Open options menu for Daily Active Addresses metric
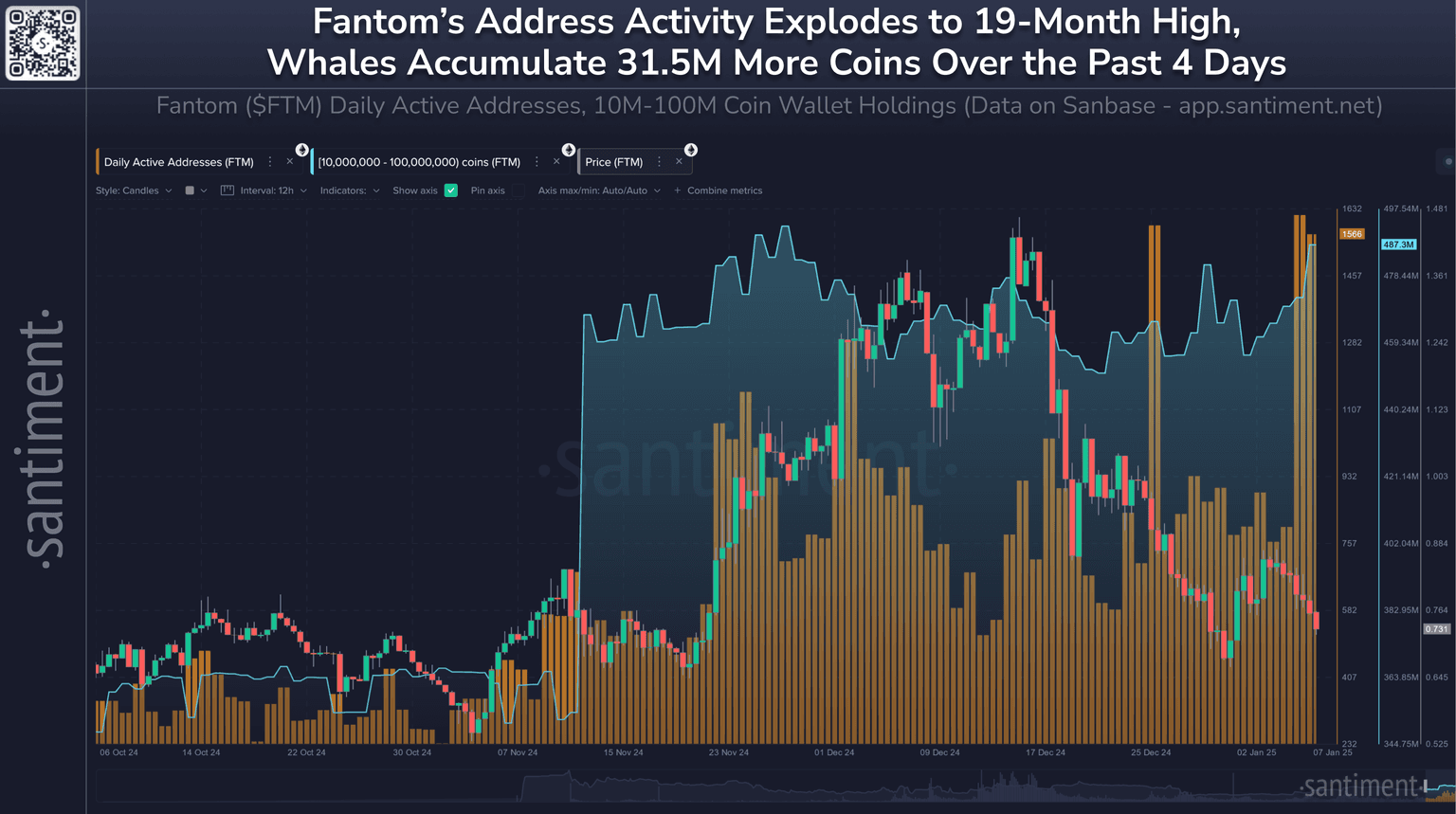 point(270,162)
